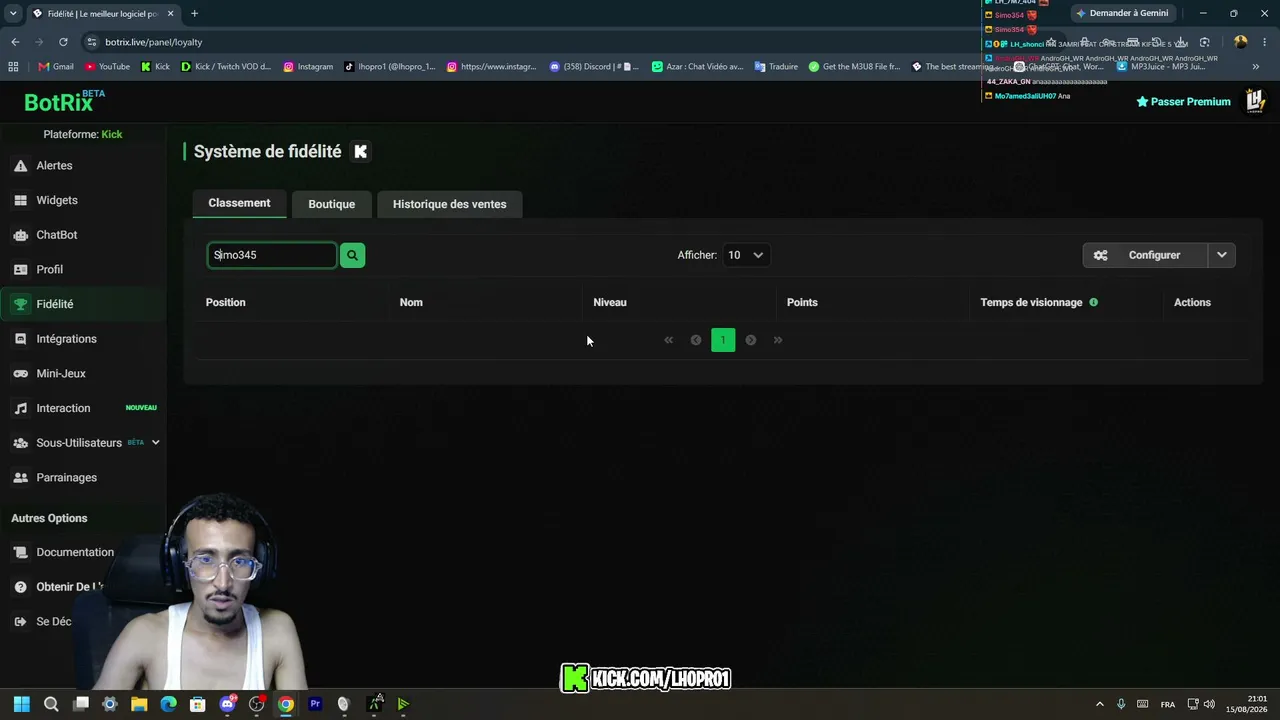Open Intégrations in the sidebar
Screen dimensions: 1280x720
pyautogui.click(x=66, y=339)
